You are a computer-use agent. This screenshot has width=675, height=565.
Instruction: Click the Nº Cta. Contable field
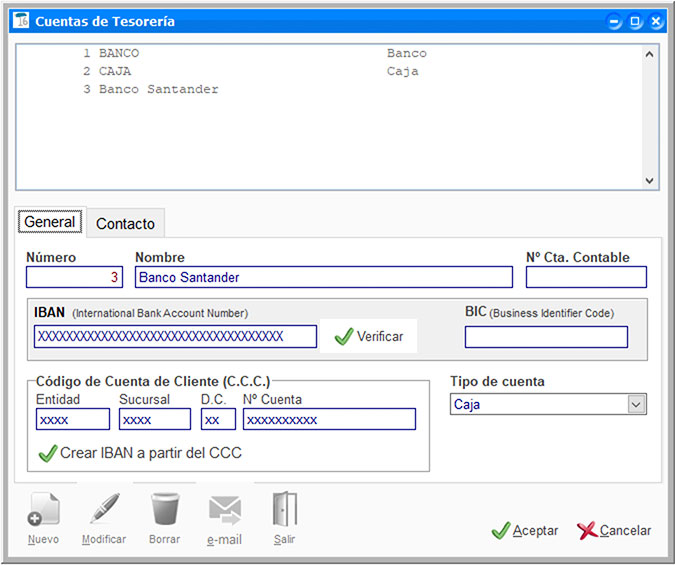(x=586, y=277)
